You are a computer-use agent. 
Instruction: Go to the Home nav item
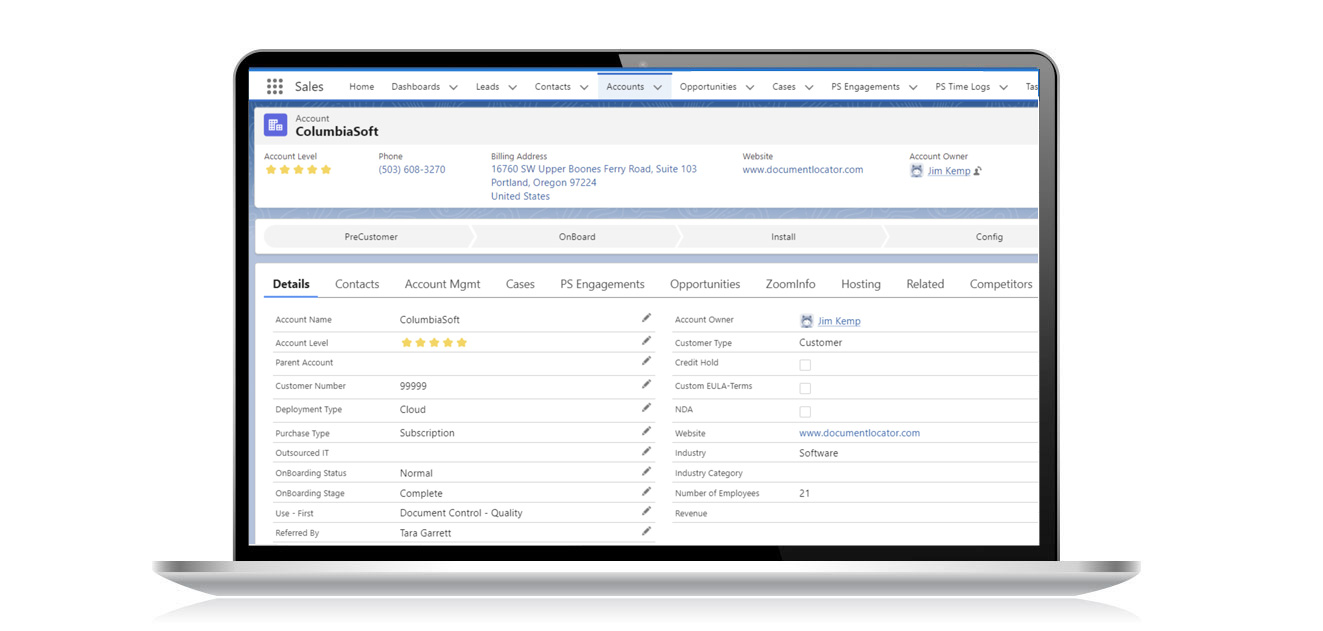click(362, 87)
